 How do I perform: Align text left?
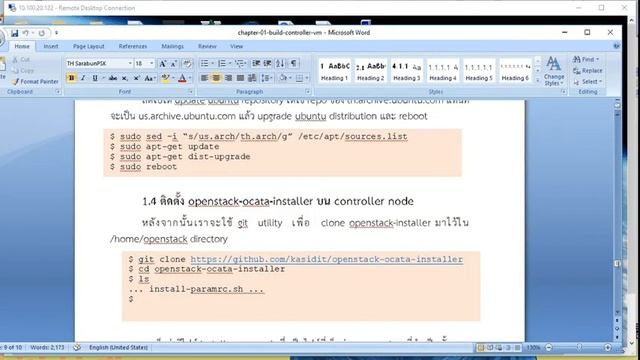pos(204,78)
